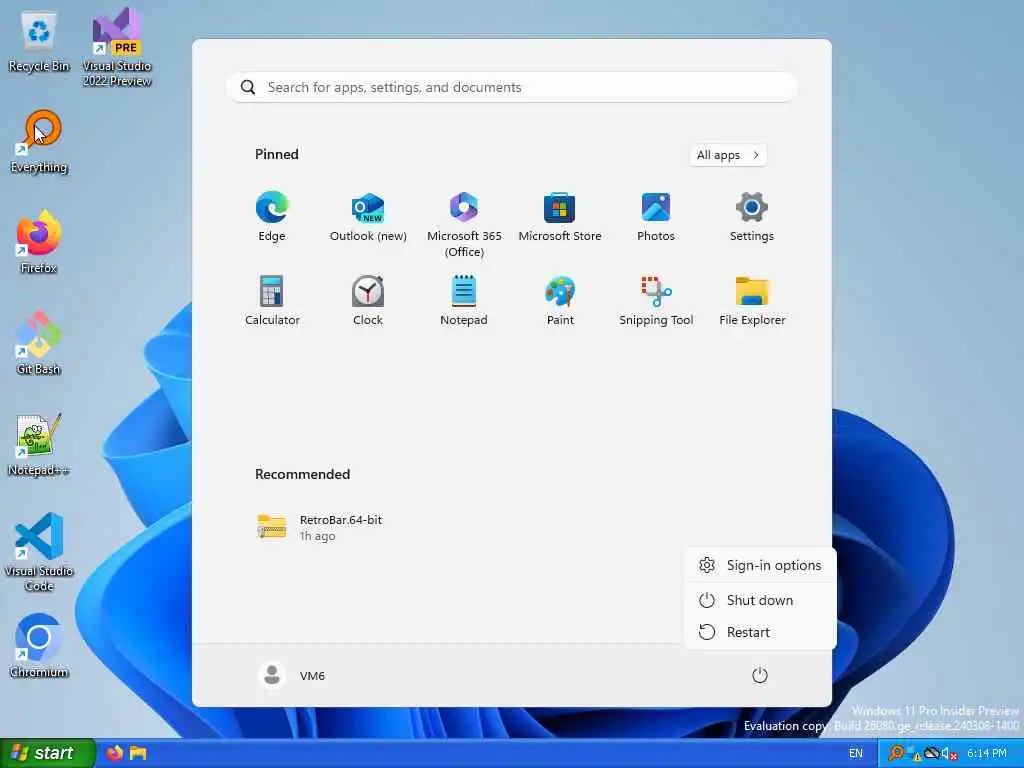Viewport: 1024px width, 768px height.
Task: Open the folder icon in the taskbar quick launch
Action: [138, 753]
